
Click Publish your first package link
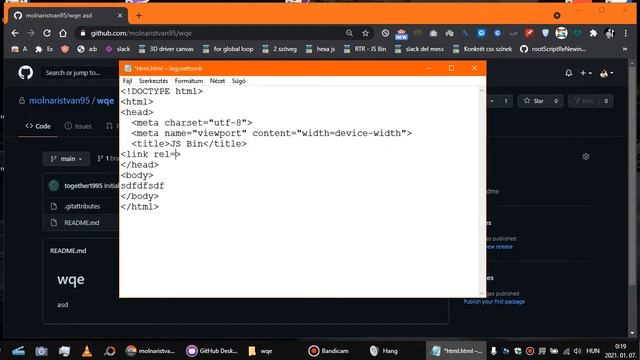coord(494,302)
